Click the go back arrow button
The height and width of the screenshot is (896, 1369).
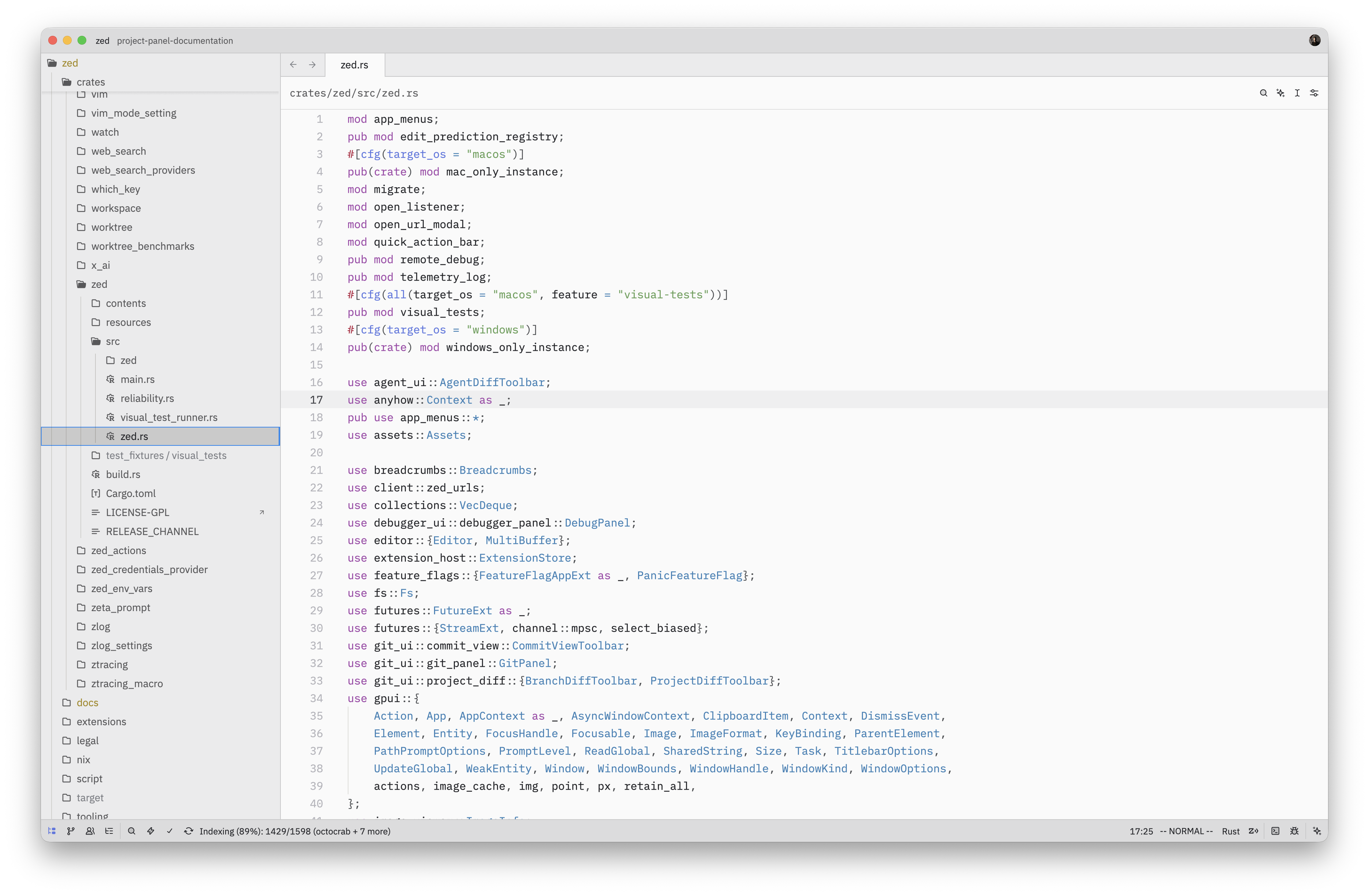click(293, 64)
